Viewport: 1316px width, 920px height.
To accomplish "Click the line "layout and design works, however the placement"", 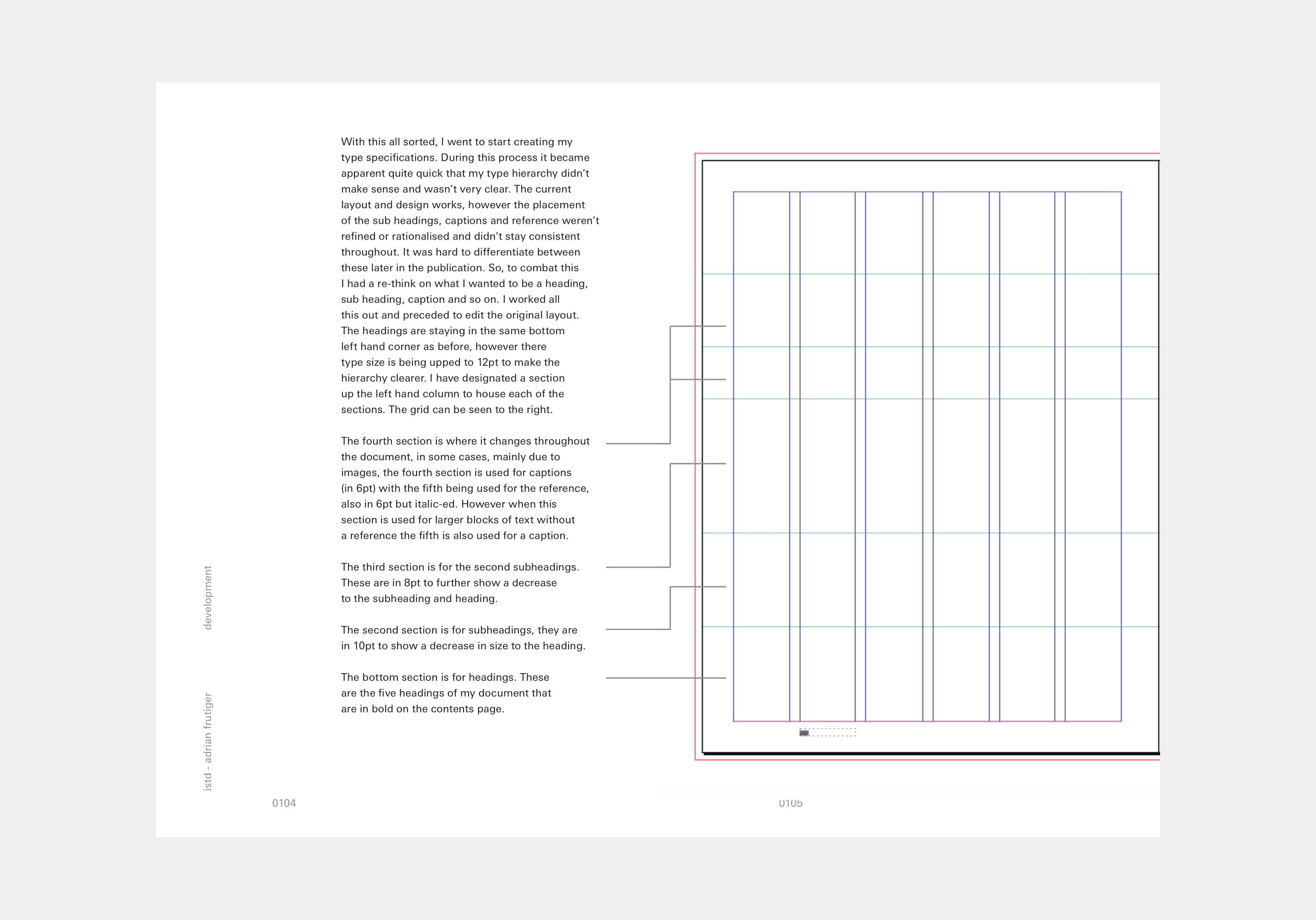I will [x=463, y=205].
